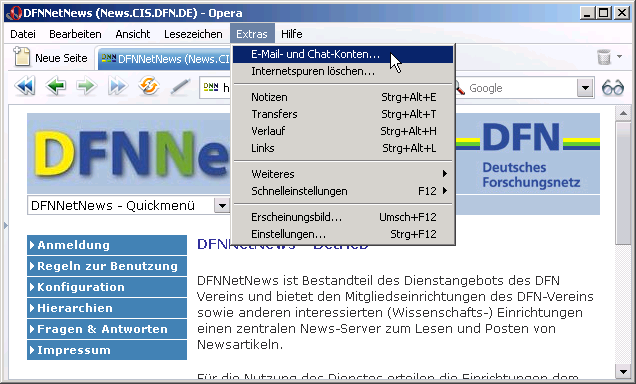Click the fast forward navigation icon
Image resolution: width=636 pixels, height=384 pixels.
pos(118,86)
